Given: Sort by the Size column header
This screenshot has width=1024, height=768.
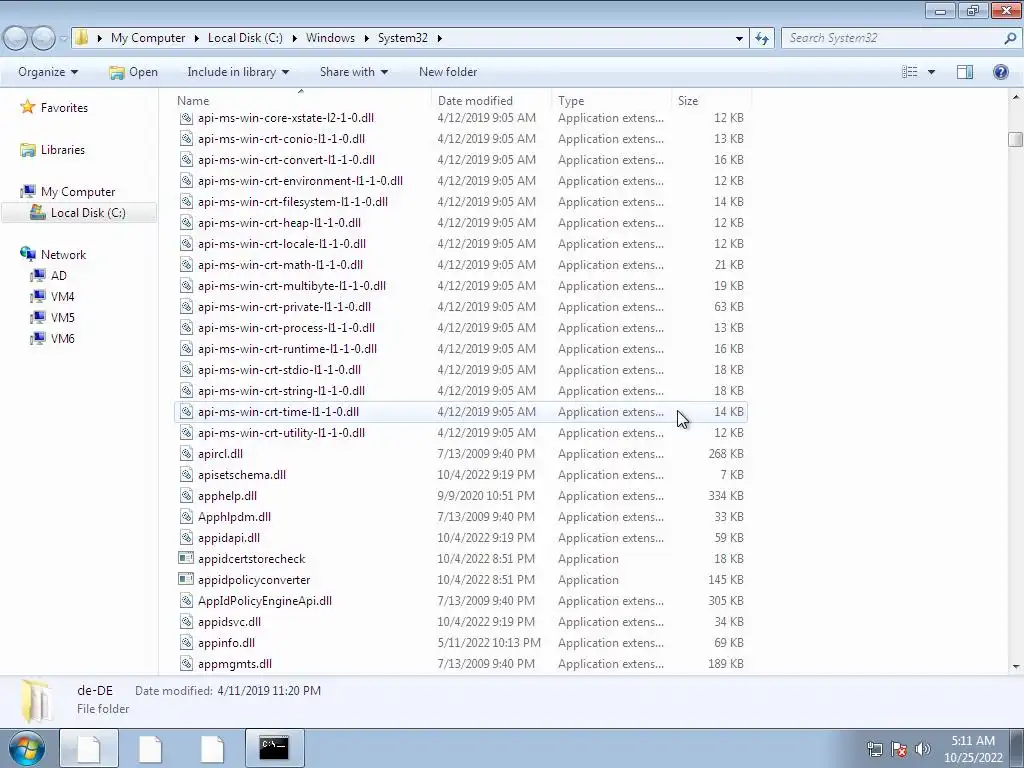Looking at the screenshot, I should [x=711, y=101].
